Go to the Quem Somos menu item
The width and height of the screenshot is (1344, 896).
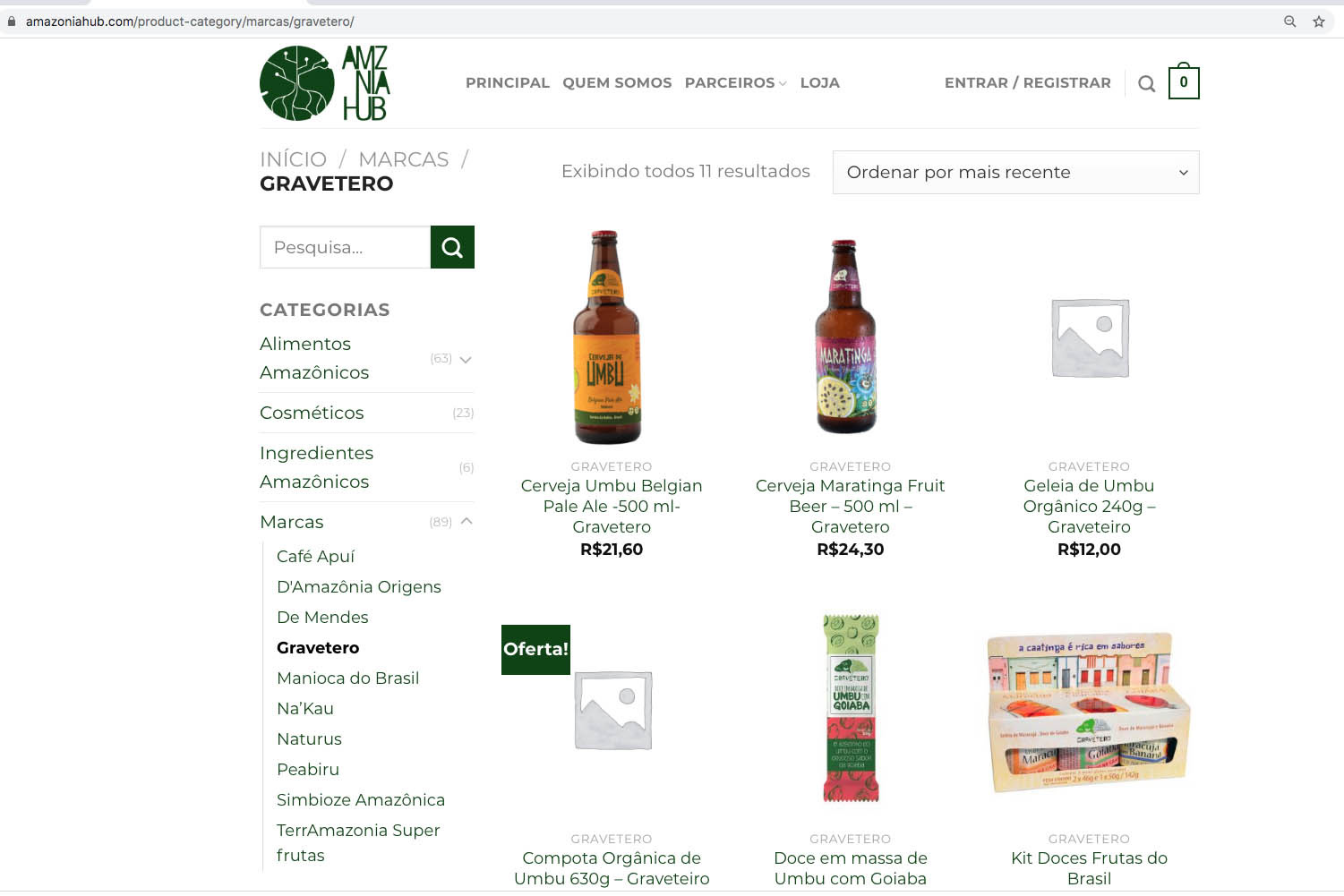point(617,83)
